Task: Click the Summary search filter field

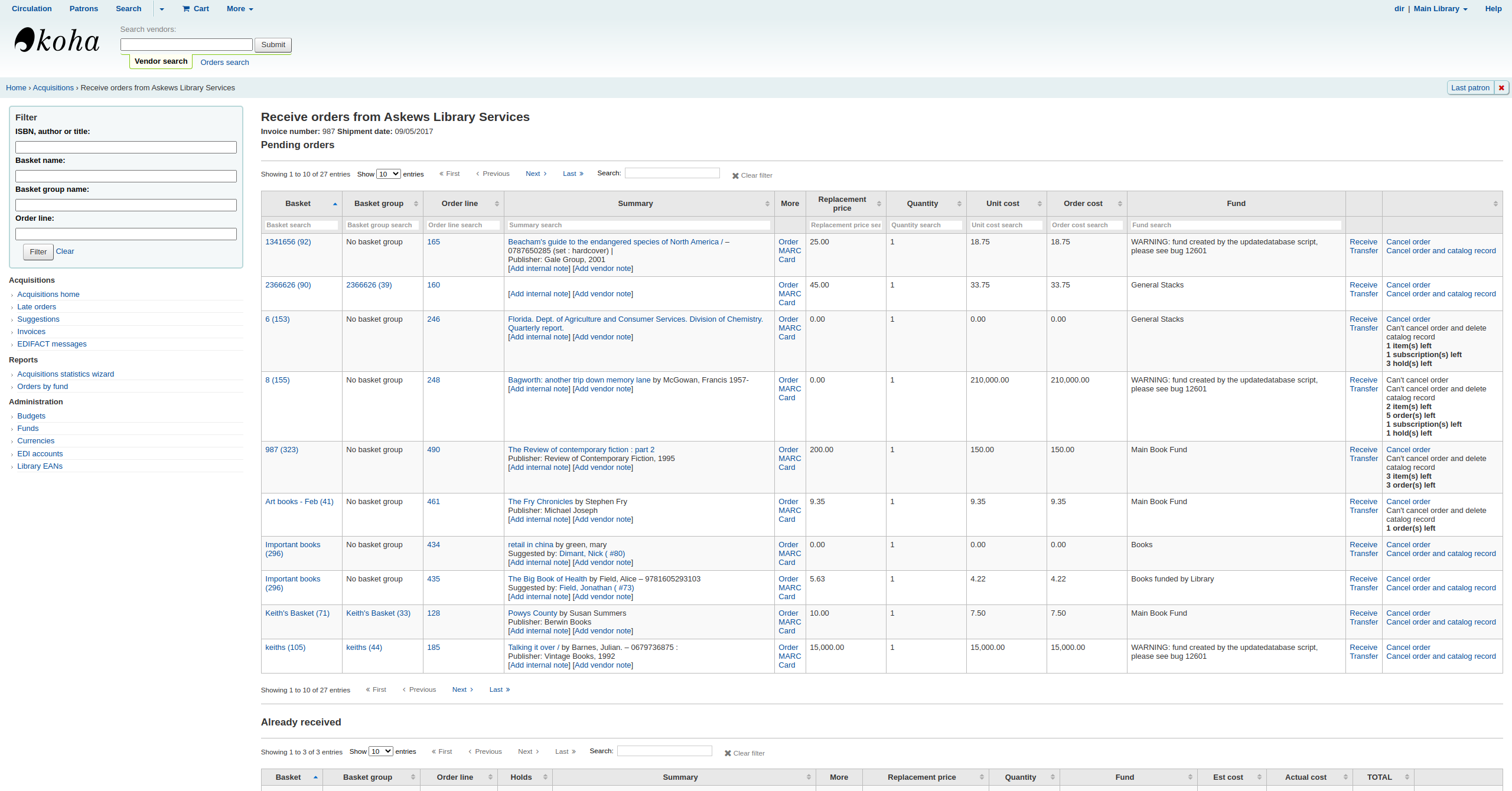Action: tap(638, 225)
